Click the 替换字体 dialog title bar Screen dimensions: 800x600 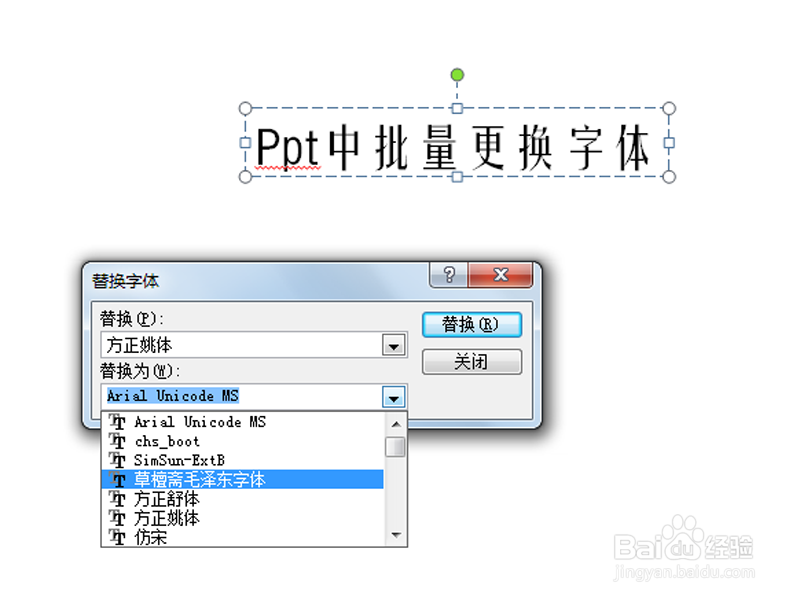tap(255, 281)
